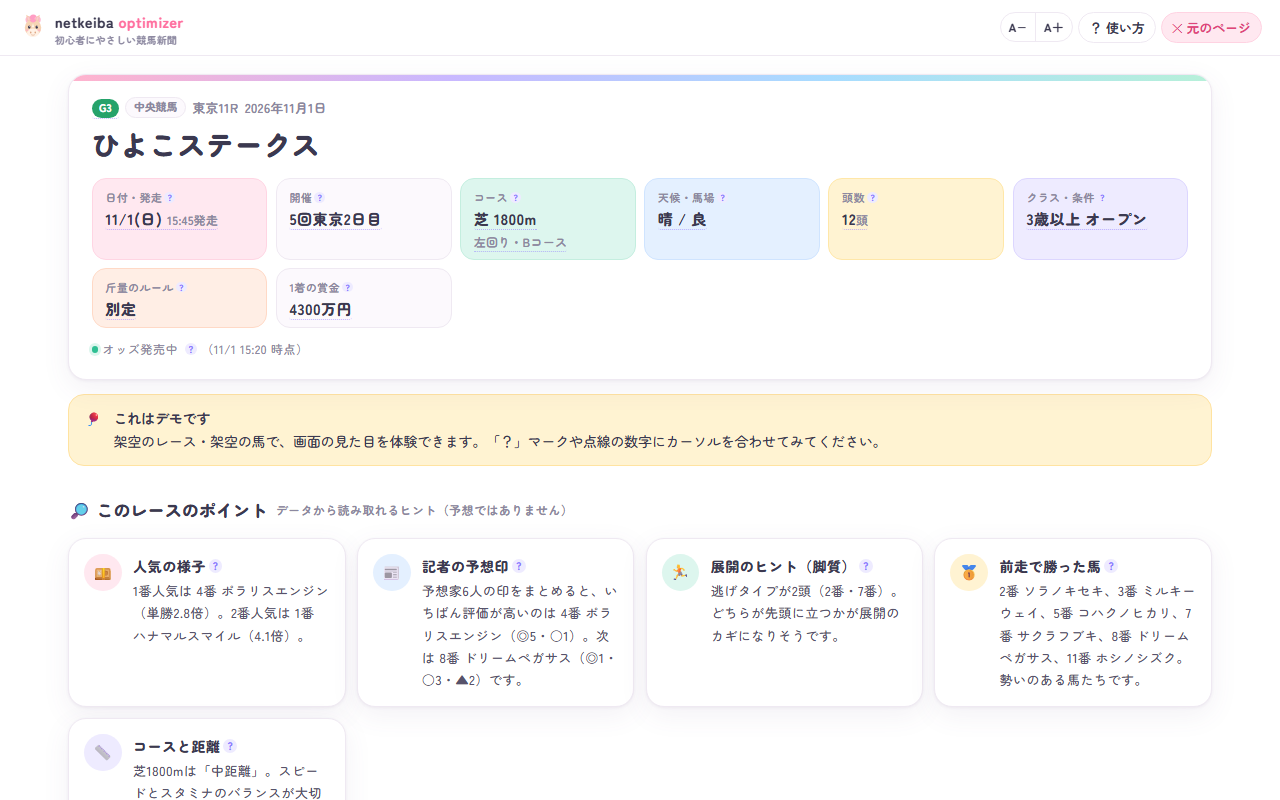Click the magnifier icon beside このレースのポイント
Image resolution: width=1280 pixels, height=800 pixels.
tap(80, 511)
